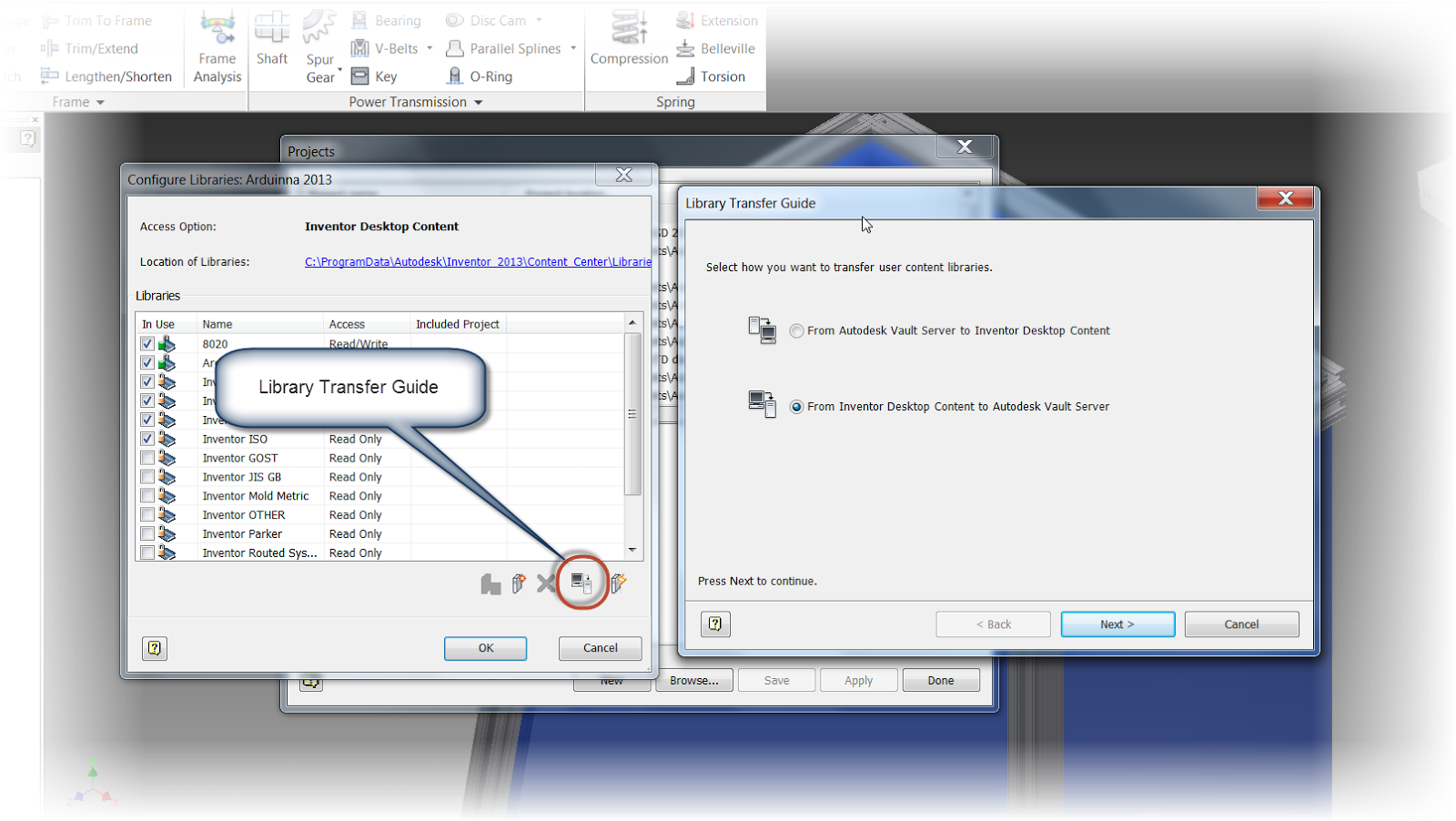The height and width of the screenshot is (821, 1456).
Task: Select From Autodesk Vault Server to Inventor Desktop Content
Action: click(x=797, y=331)
